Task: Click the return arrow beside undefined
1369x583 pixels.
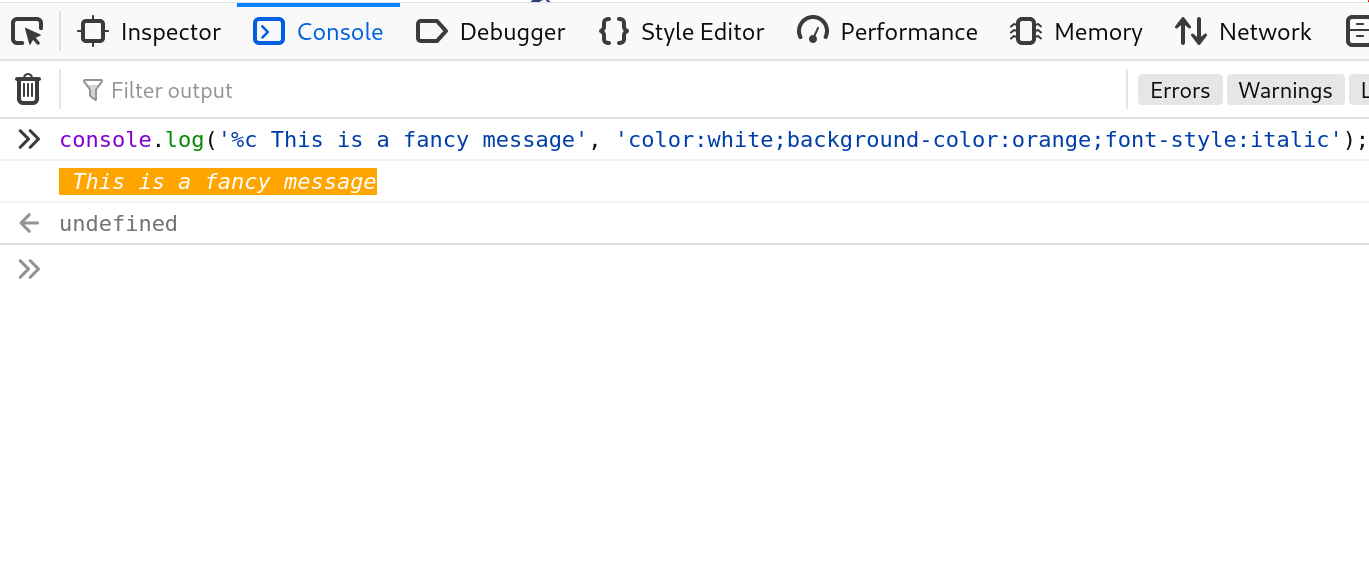Action: point(29,223)
